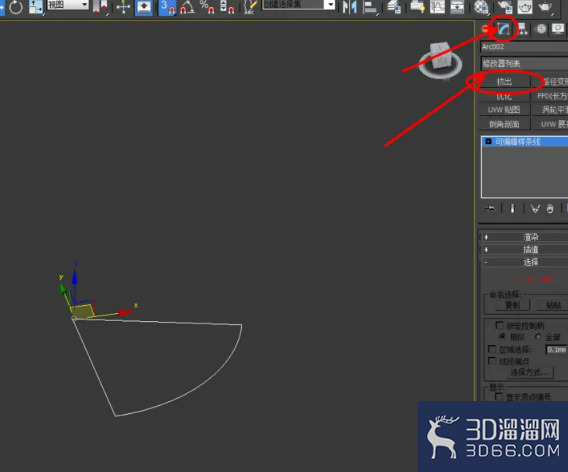Select the 全部 radio button
This screenshot has width=568, height=472.
coord(538,337)
